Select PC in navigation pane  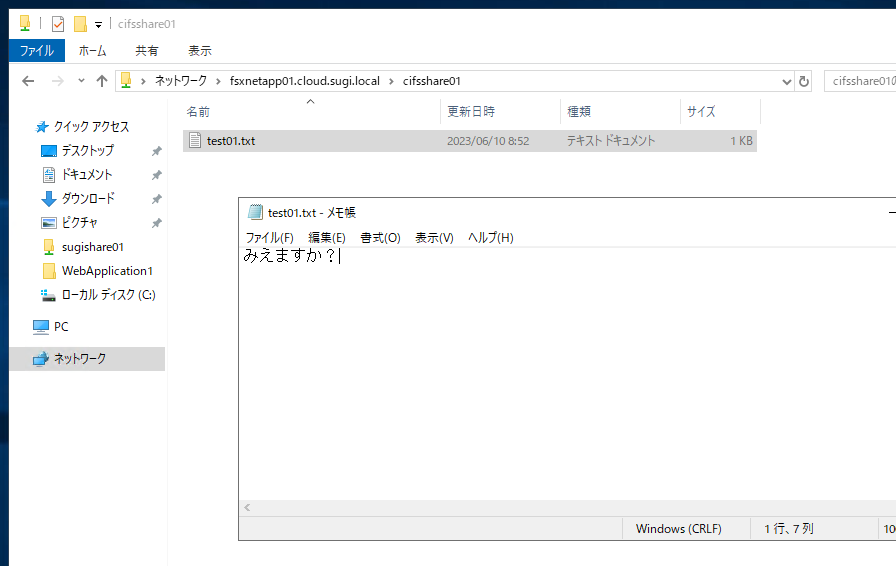point(61,326)
